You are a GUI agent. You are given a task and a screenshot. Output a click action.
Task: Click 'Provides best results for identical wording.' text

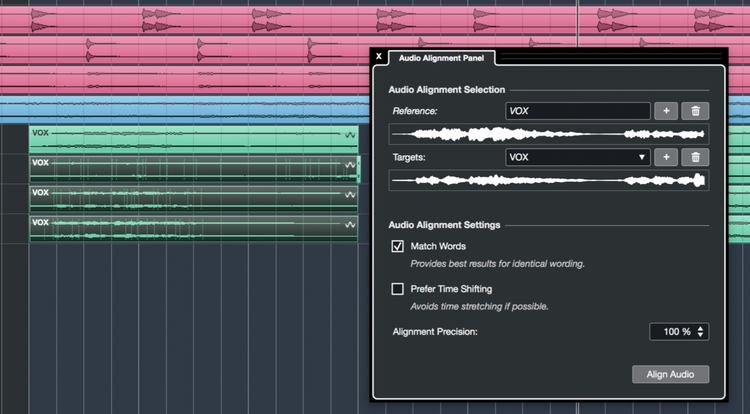click(497, 264)
